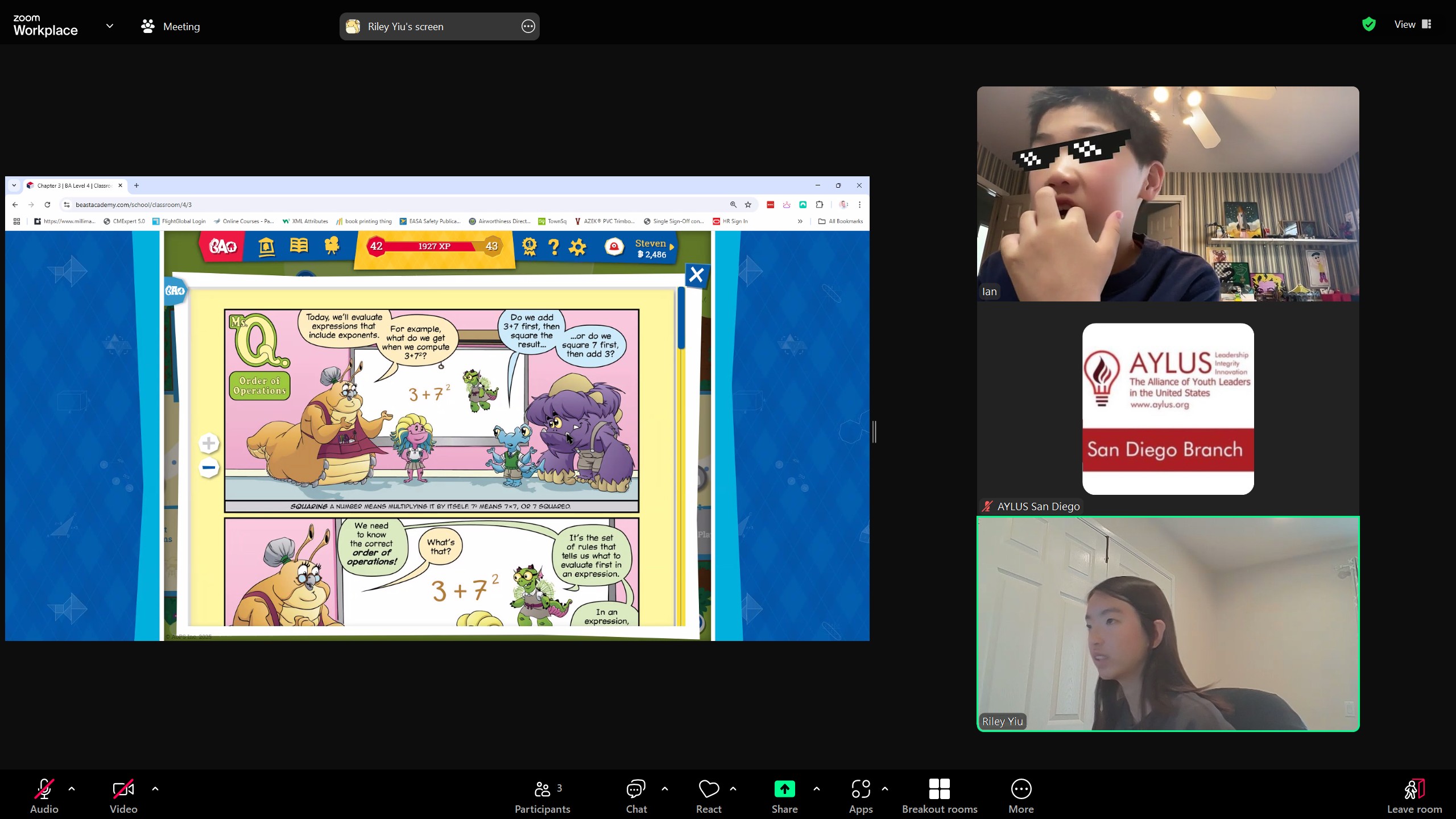Bookmark page with star icon

pyautogui.click(x=748, y=205)
